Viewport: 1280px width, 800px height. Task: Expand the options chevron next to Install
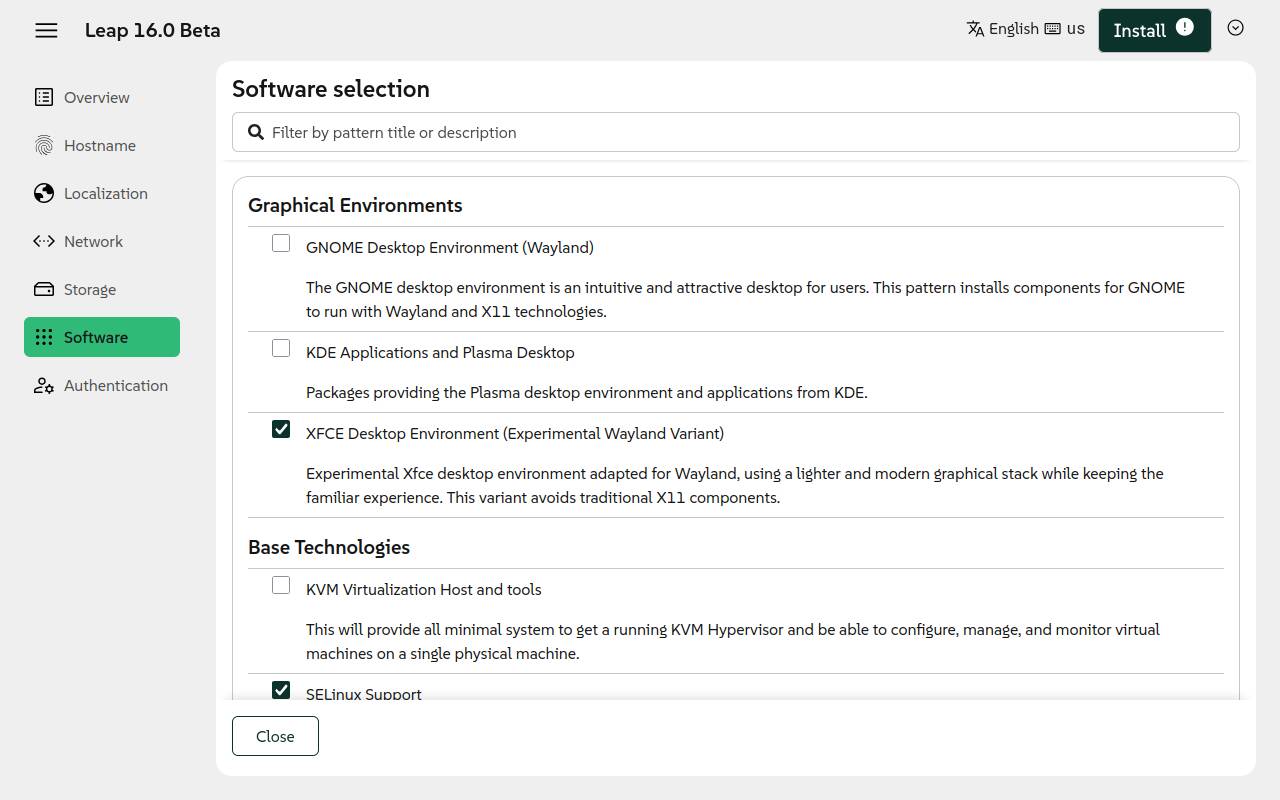pos(1236,28)
